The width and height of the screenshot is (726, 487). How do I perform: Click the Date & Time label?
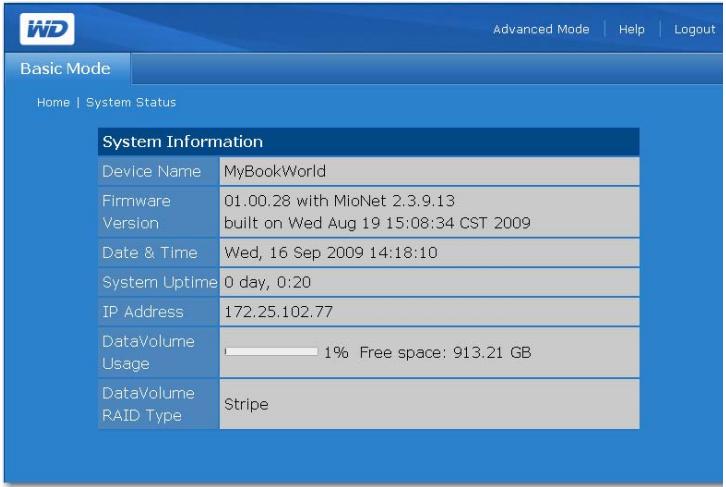tap(150, 253)
